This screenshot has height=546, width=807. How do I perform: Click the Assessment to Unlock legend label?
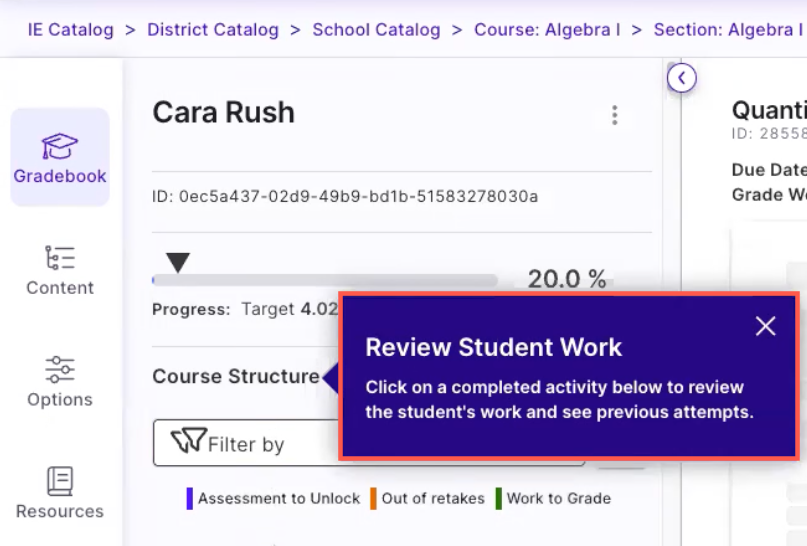pos(279,498)
